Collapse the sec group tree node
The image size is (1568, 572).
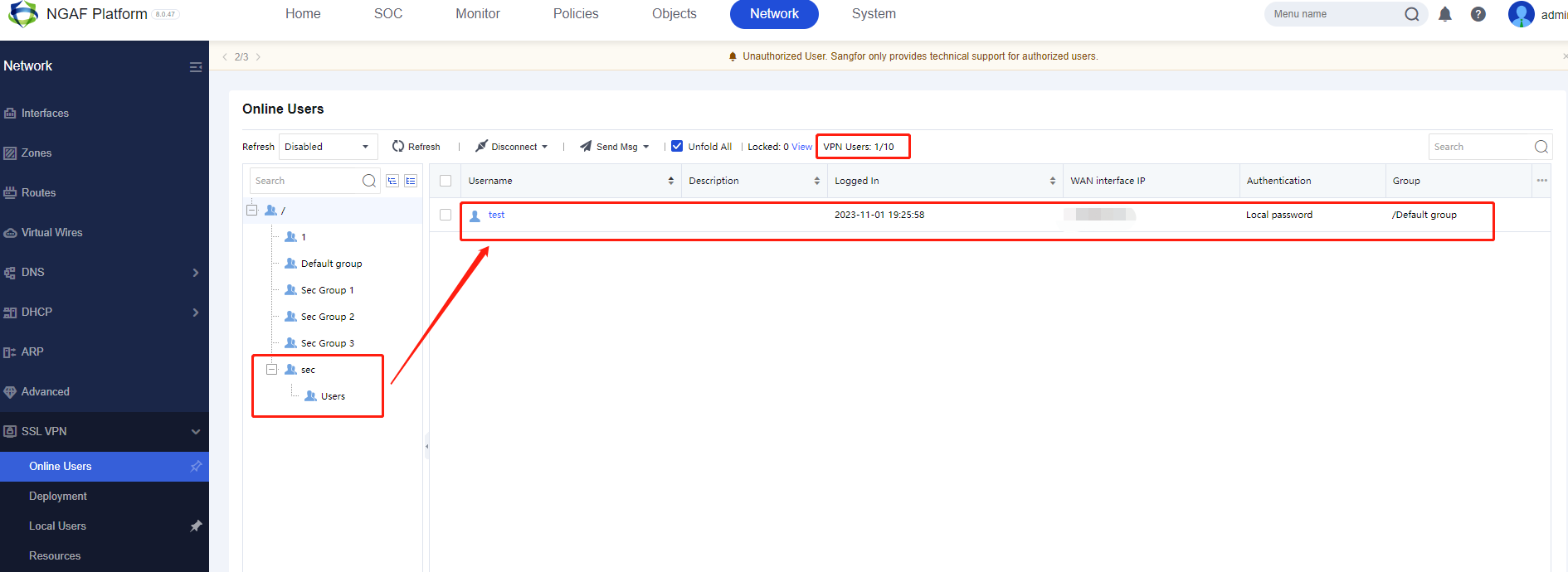[x=271, y=370]
